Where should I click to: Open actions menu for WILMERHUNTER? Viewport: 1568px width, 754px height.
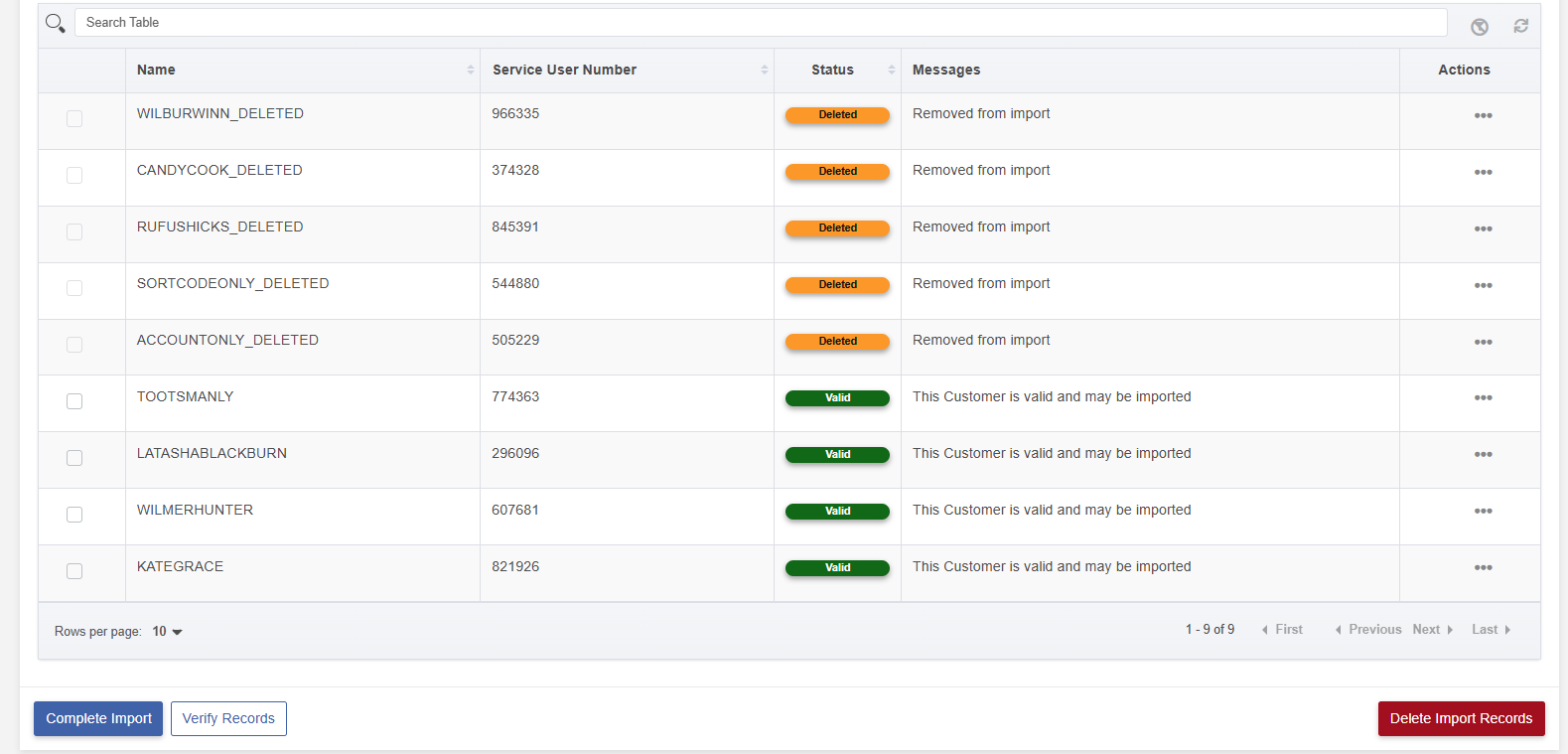(x=1484, y=512)
